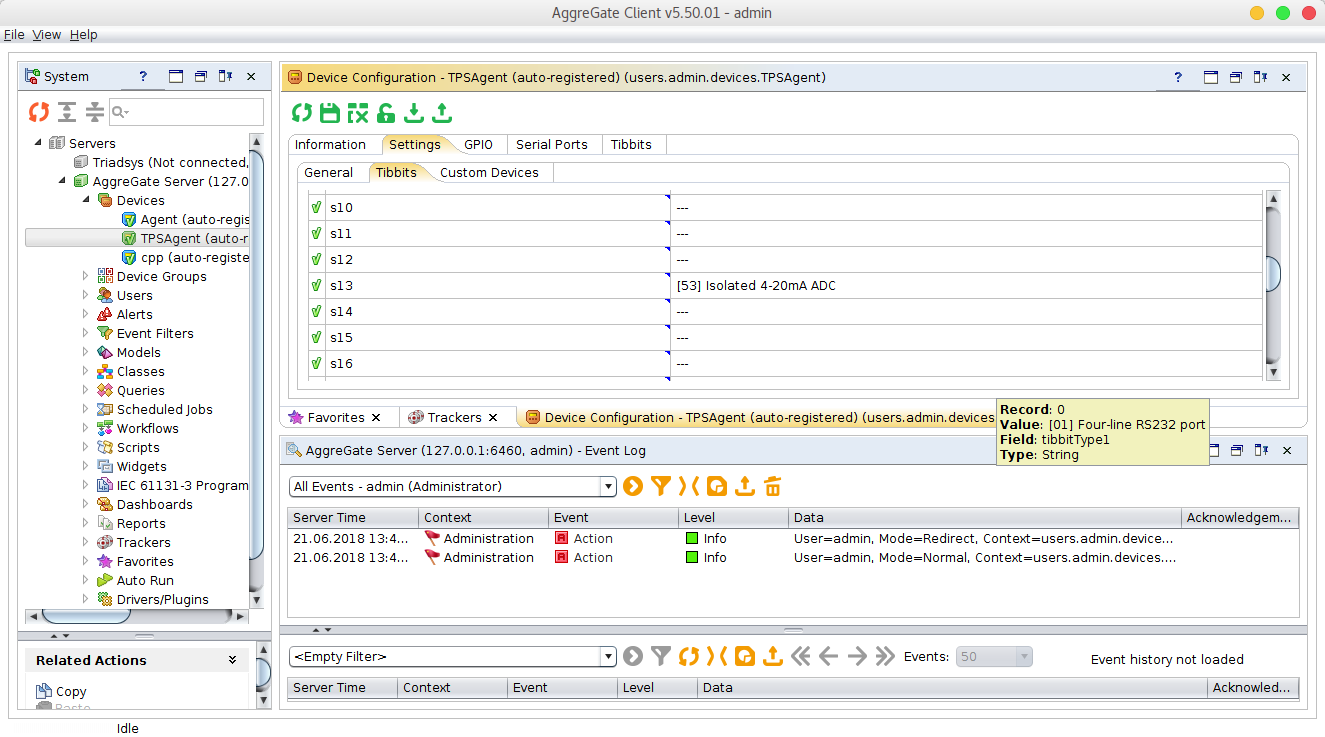This screenshot has width=1325, height=737.
Task: Collapse all nodes in System tree
Action: pyautogui.click(x=94, y=111)
